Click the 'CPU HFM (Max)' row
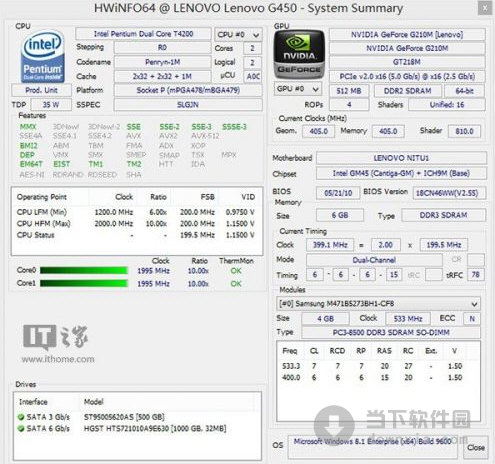Image resolution: width=495 pixels, height=464 pixels. point(136,223)
